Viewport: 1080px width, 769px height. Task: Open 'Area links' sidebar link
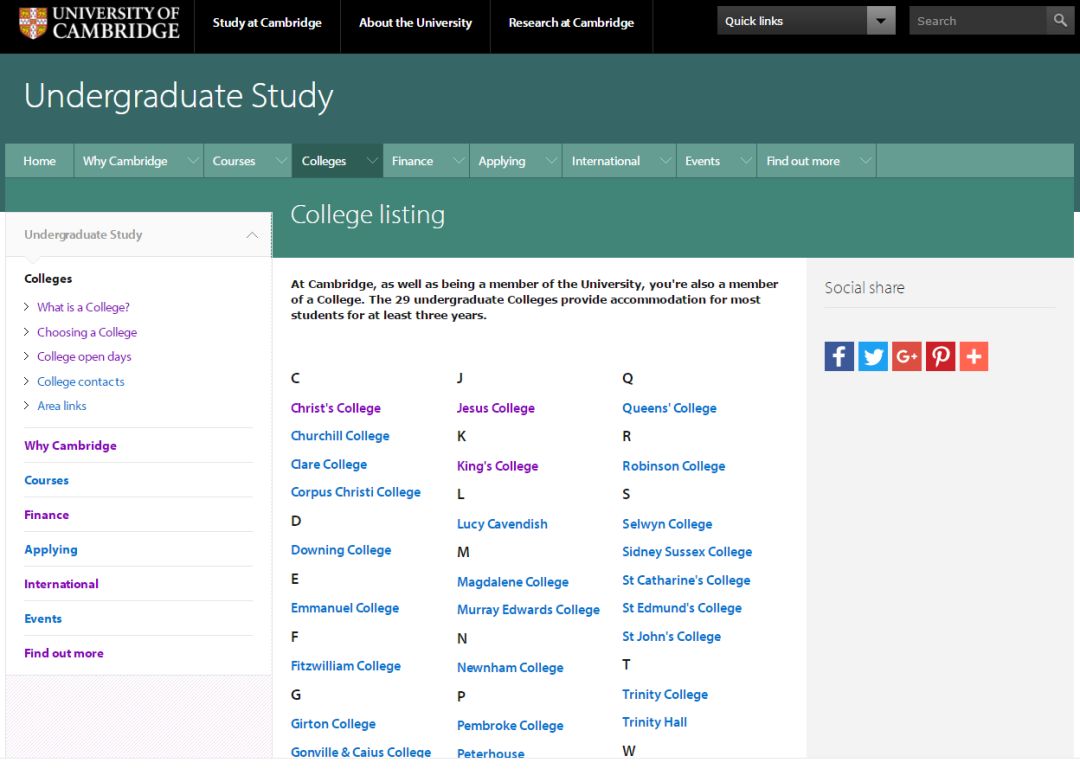click(62, 406)
